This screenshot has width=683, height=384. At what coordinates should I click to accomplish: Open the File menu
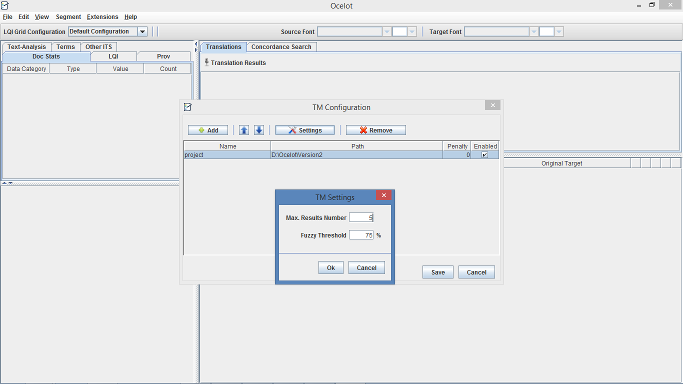(x=7, y=17)
